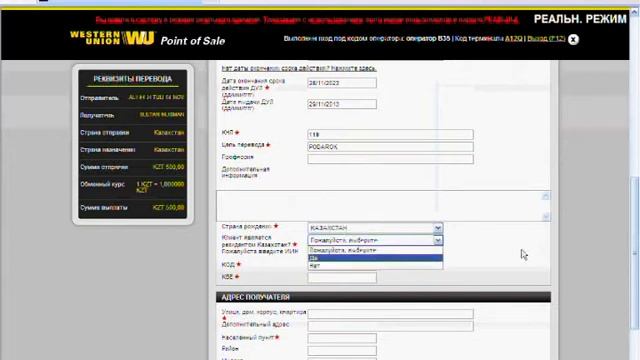Click the street, house, apartment address field

391,313
